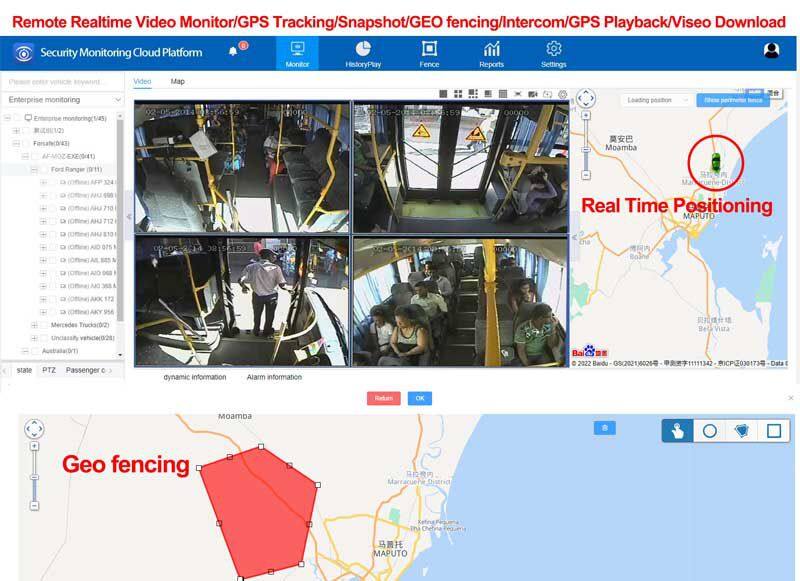Switch to the Map tab
Screen dimensions: 800x581
tap(177, 81)
